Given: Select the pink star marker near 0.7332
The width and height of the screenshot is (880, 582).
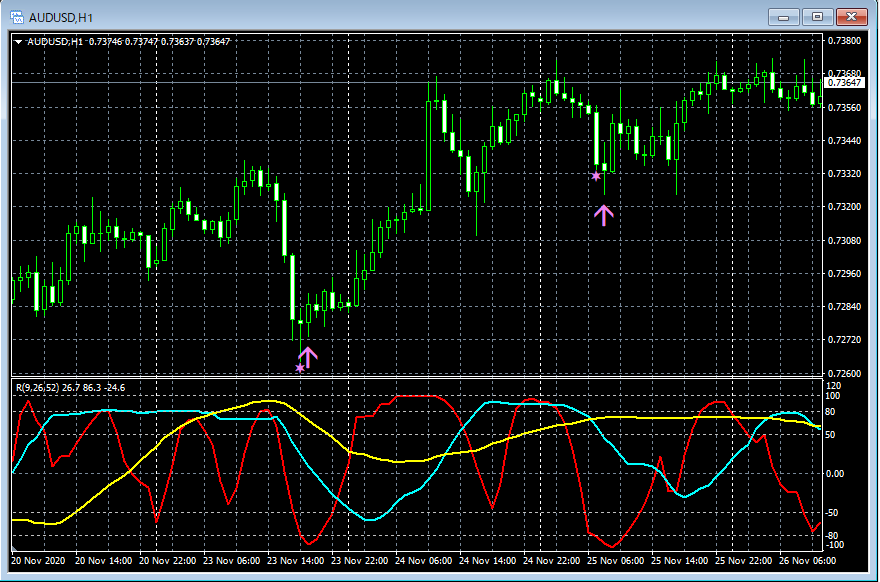Looking at the screenshot, I should pos(596,176).
